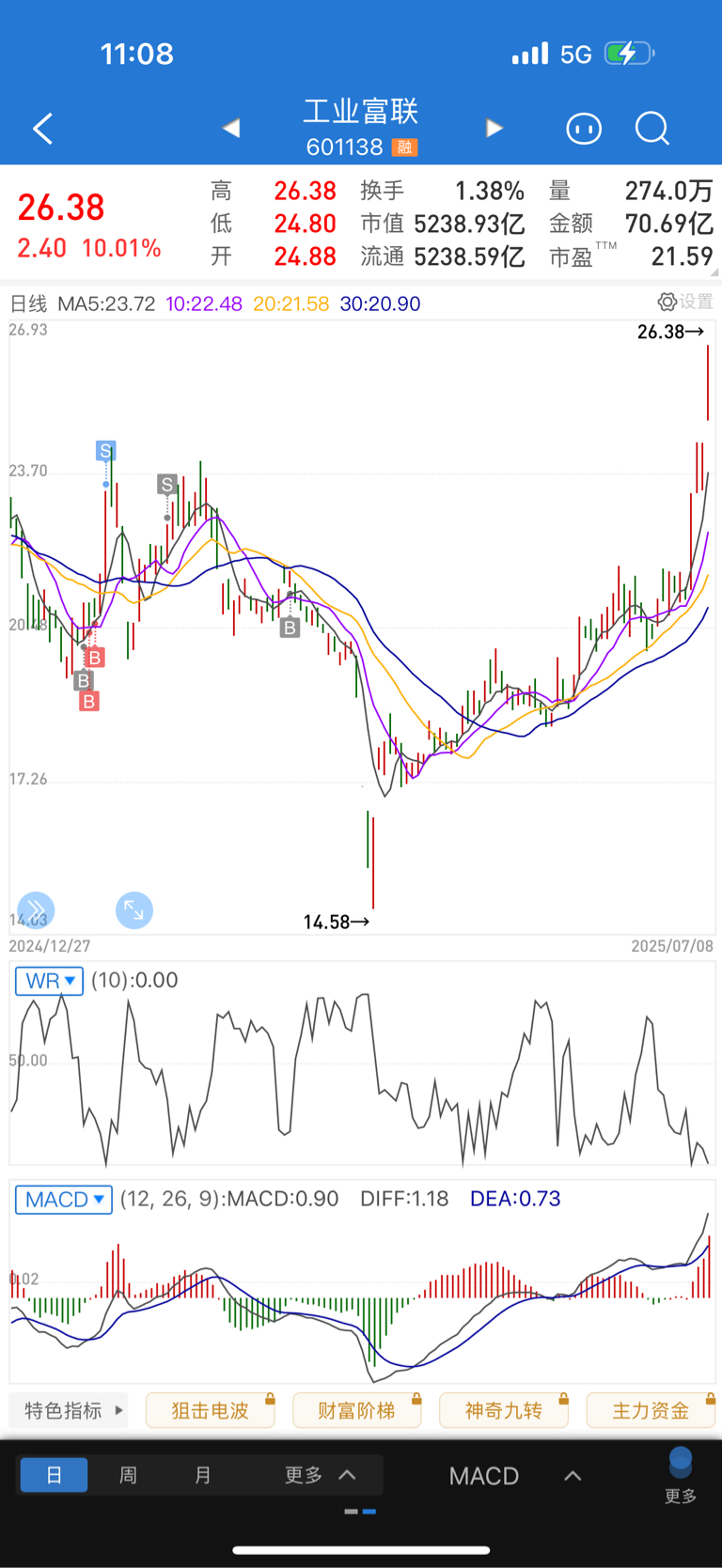The width and height of the screenshot is (722, 1568).
Task: Tap the MA5:23.72 label
Action: click(106, 303)
